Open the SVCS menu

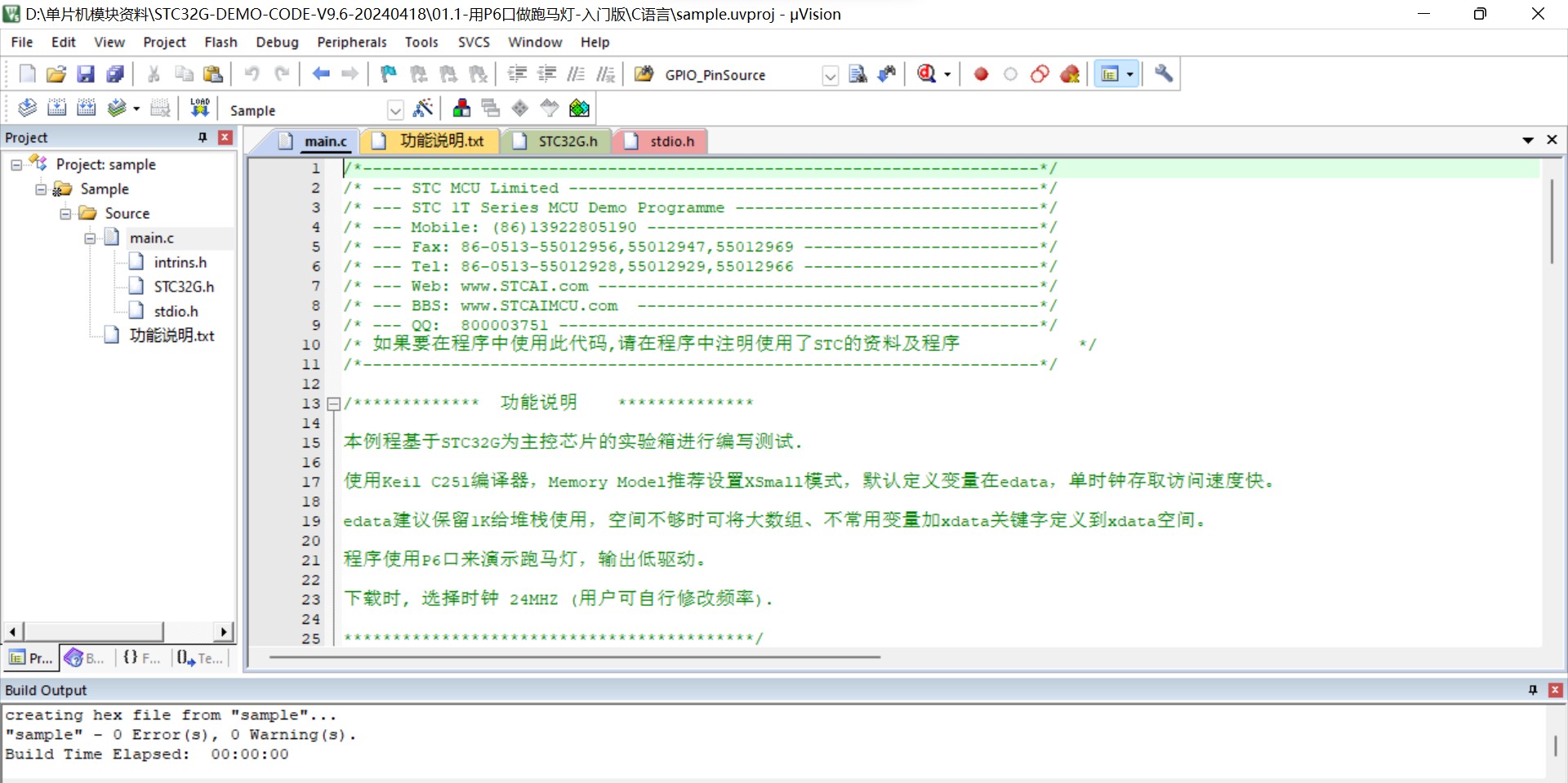474,42
